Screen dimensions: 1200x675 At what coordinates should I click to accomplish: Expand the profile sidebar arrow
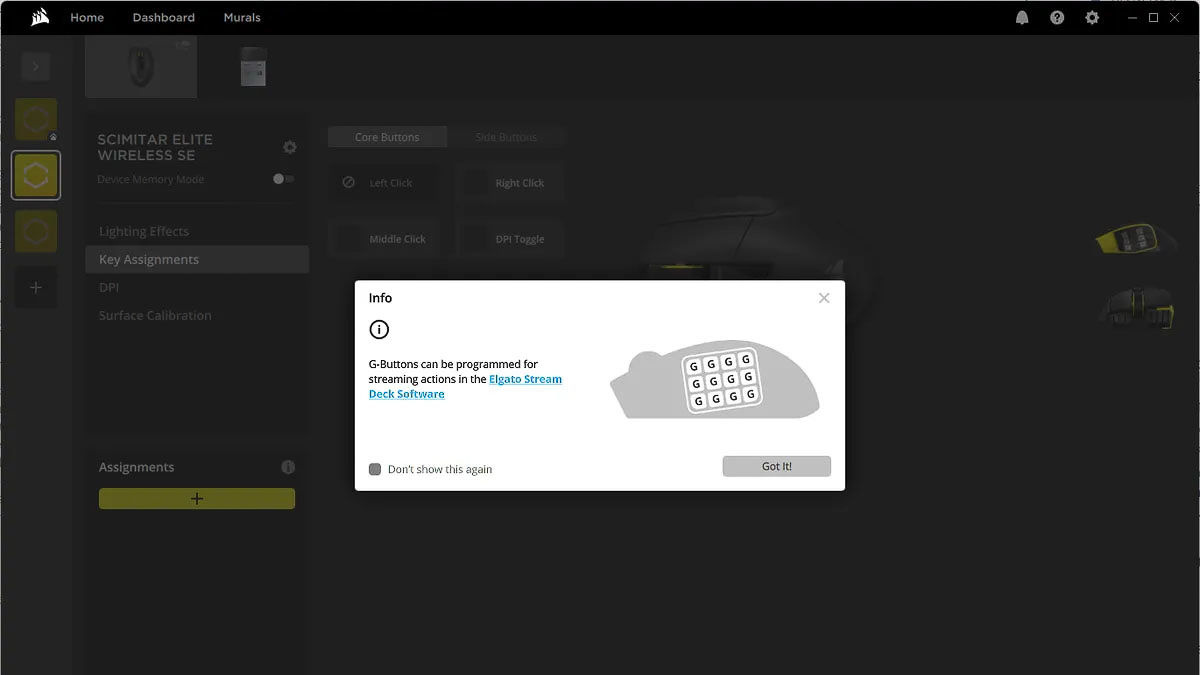36,67
